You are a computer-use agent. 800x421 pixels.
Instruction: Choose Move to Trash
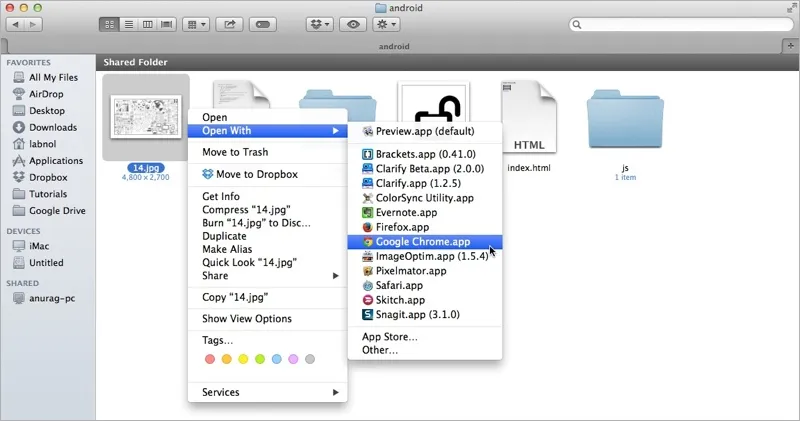point(267,152)
